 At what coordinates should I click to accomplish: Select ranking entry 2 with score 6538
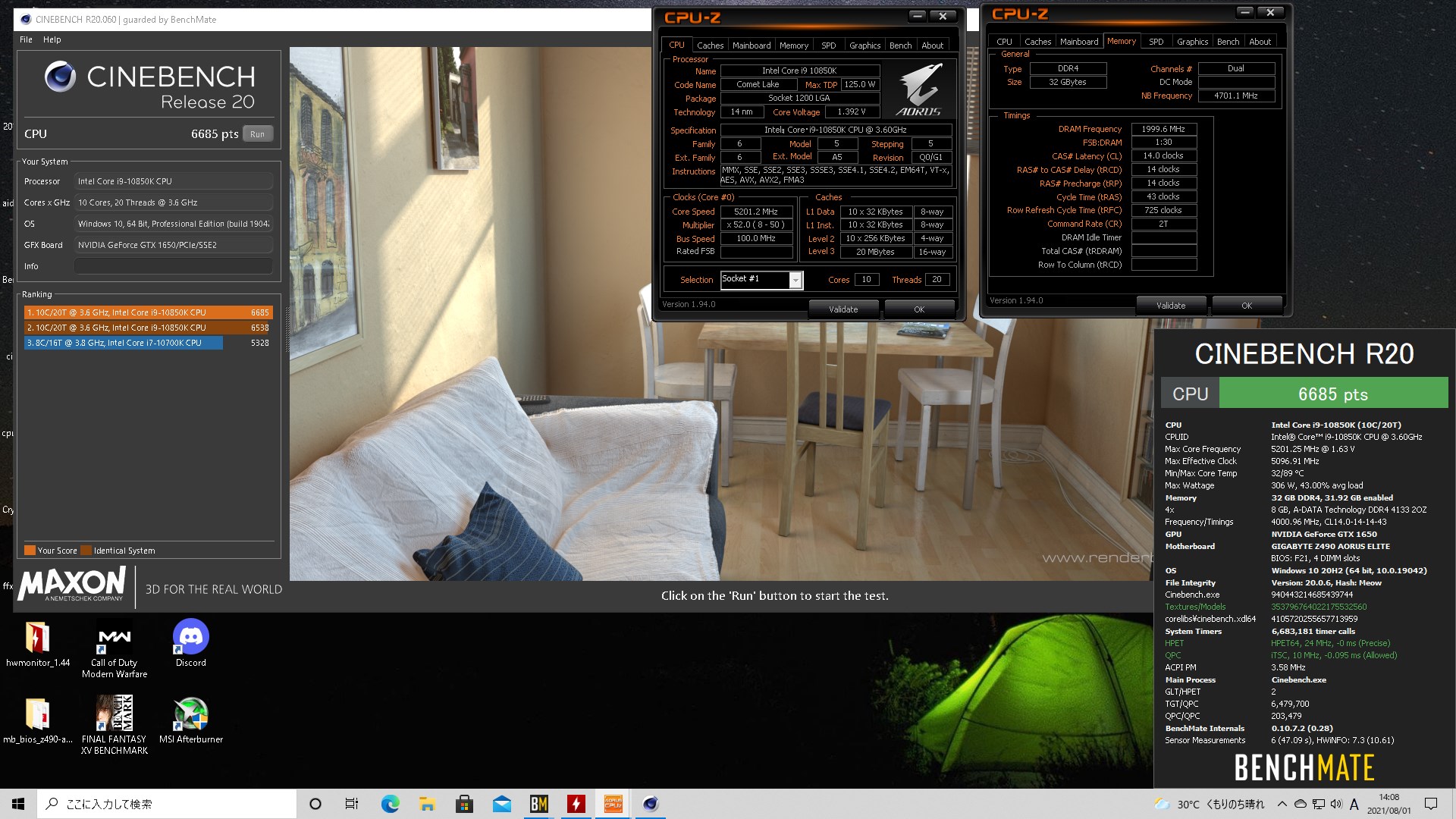(x=148, y=328)
